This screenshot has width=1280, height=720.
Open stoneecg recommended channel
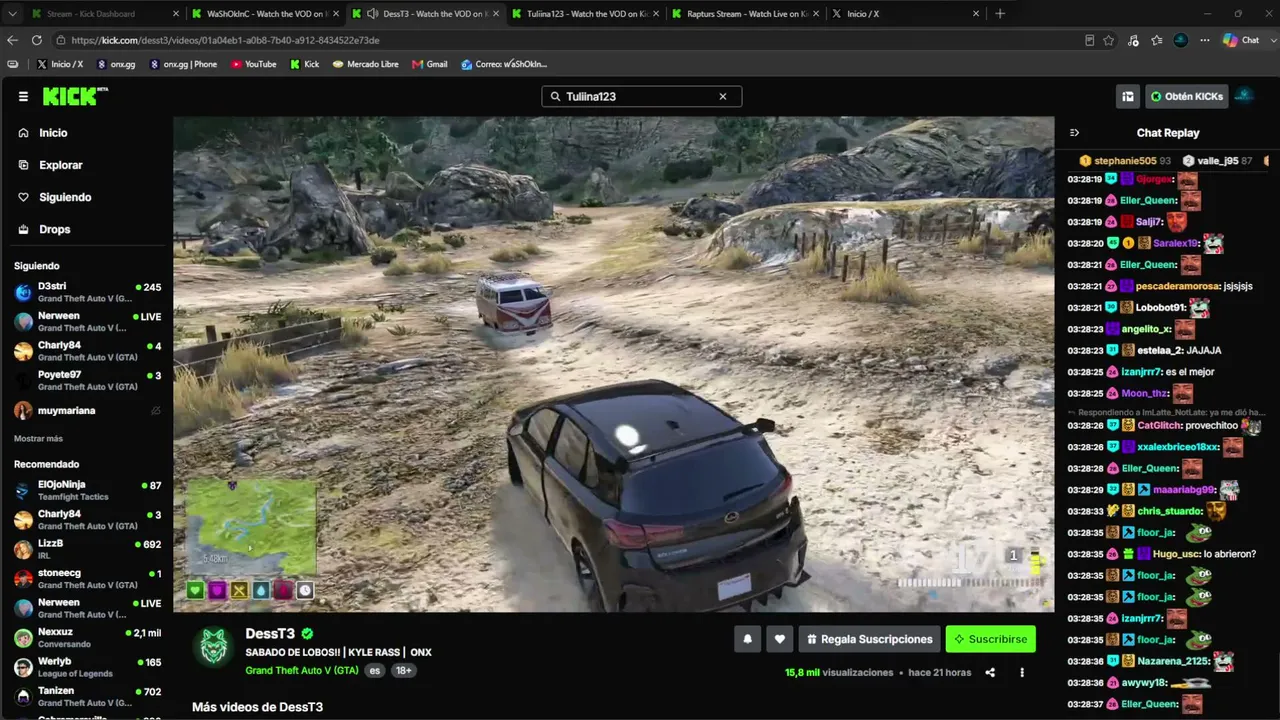pos(87,578)
